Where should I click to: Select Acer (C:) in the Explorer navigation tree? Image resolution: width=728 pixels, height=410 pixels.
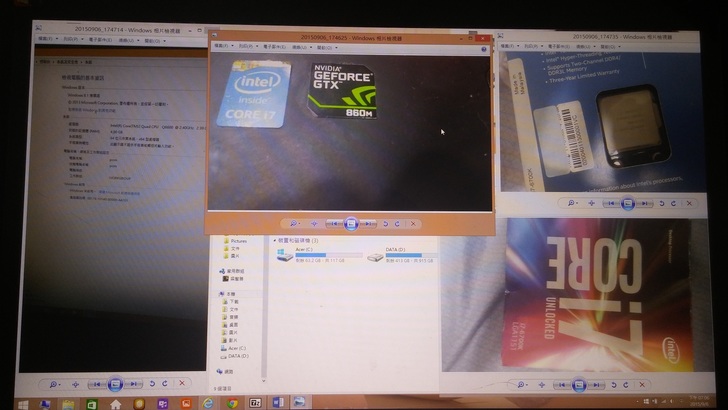coord(234,348)
